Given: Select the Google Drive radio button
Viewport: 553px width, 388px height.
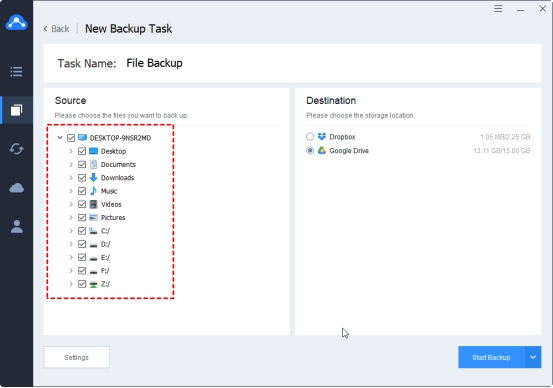Looking at the screenshot, I should (310, 151).
